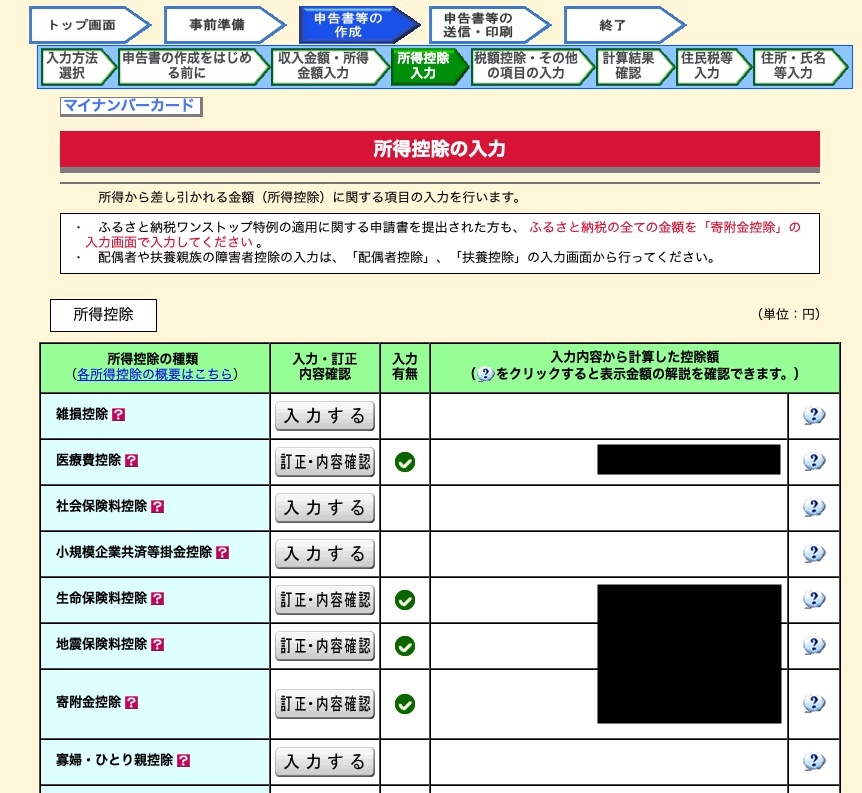The image size is (862, 793).
Task: Click 入力する button for 小規模企業共済等掛金控除
Action: (324, 554)
